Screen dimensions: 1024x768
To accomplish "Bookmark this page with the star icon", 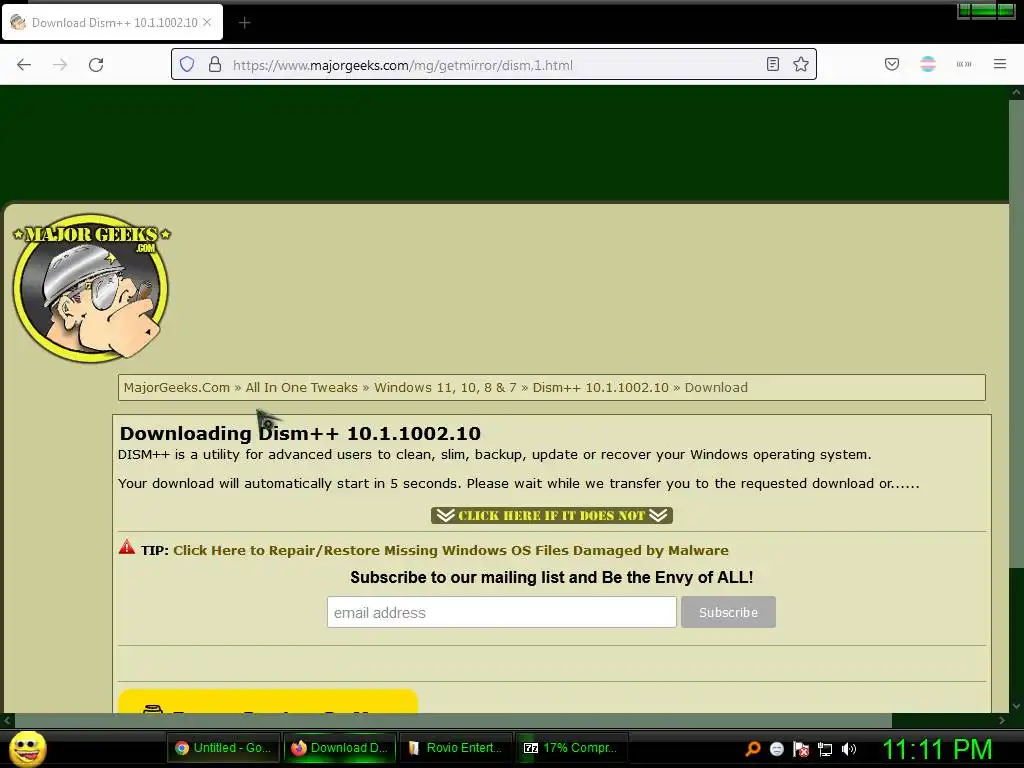I will (801, 65).
